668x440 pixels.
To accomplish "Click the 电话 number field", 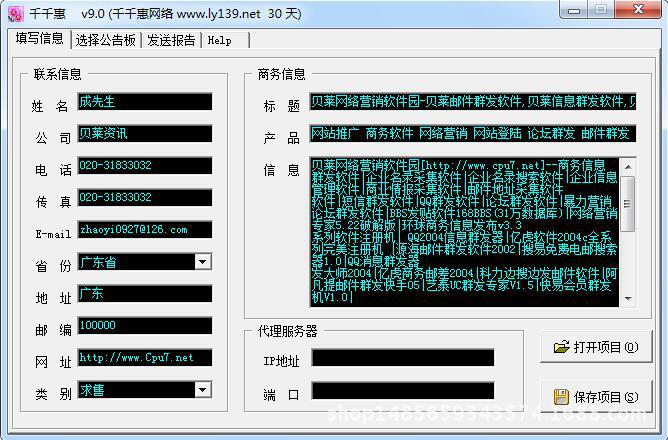I will click(145, 165).
